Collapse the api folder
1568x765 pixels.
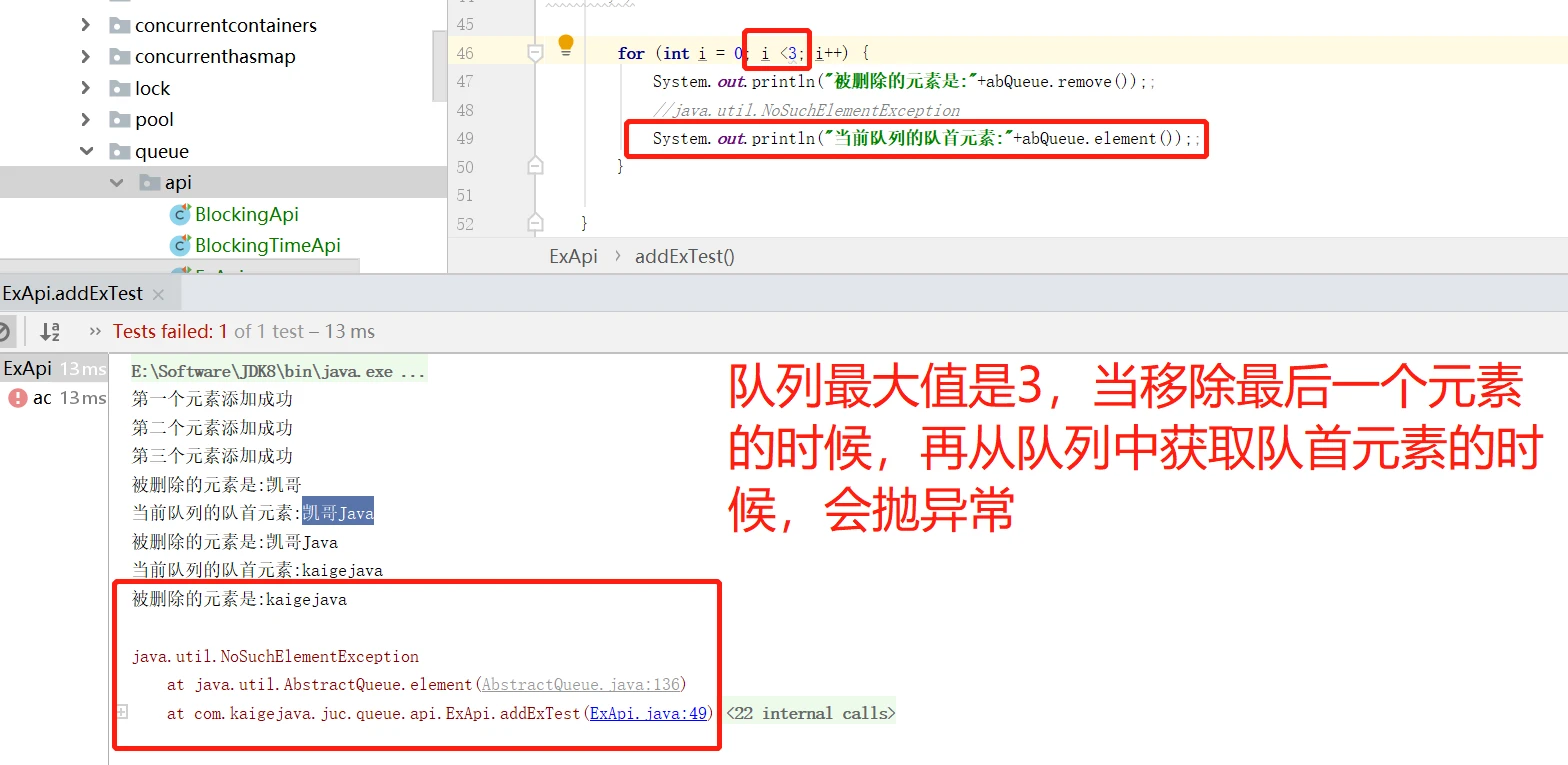(x=117, y=183)
